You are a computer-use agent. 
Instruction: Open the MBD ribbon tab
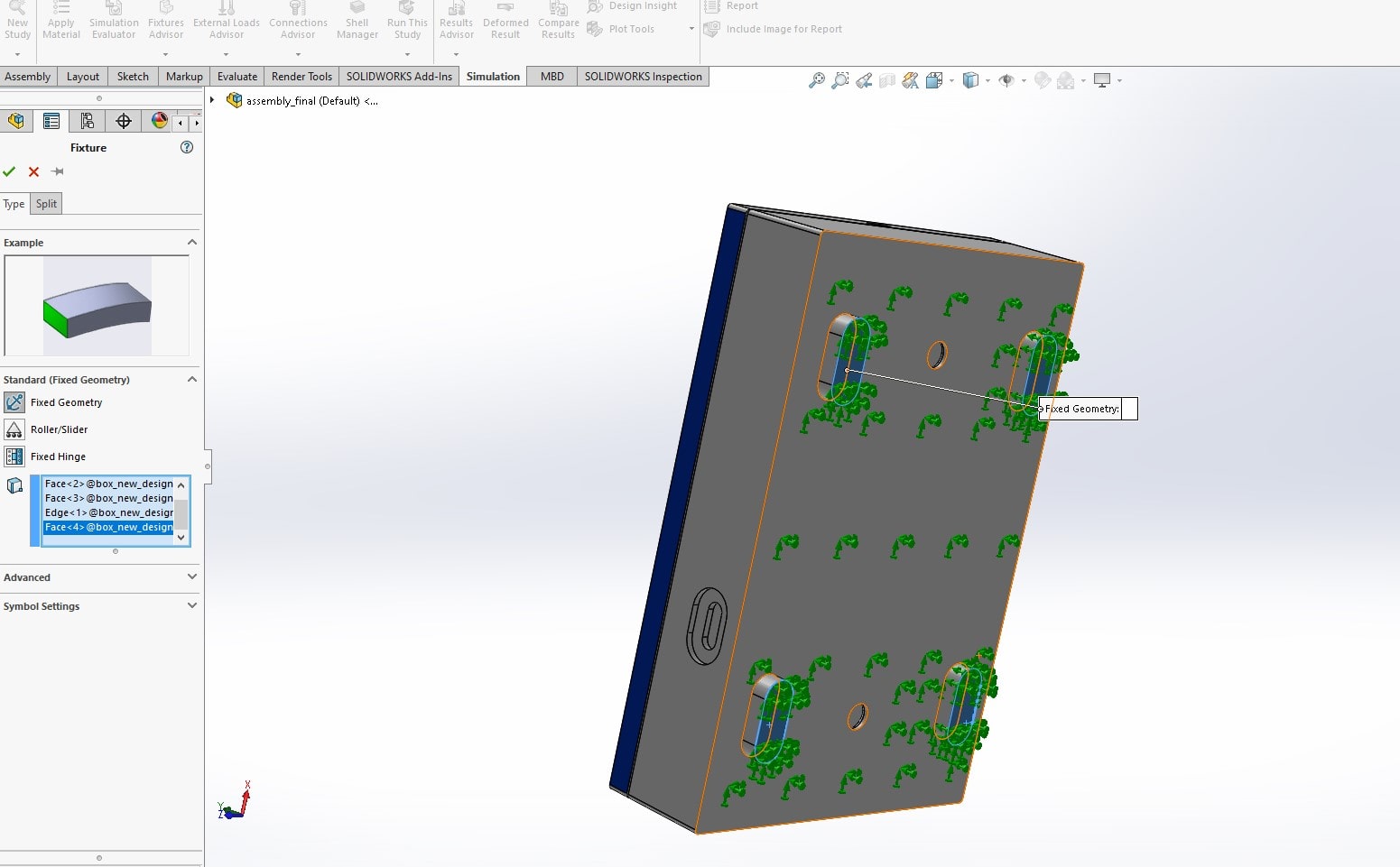[552, 77]
